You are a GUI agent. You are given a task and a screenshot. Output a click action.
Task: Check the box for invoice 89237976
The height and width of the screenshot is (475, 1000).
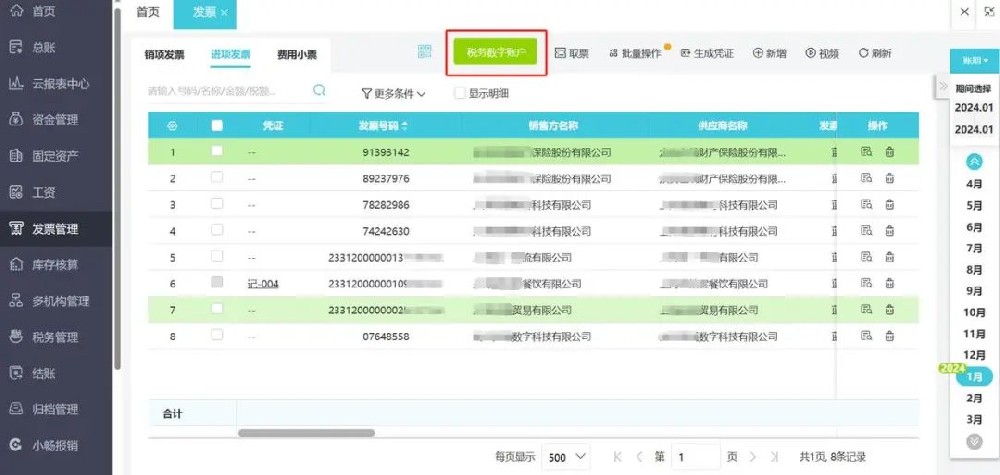tap(217, 177)
